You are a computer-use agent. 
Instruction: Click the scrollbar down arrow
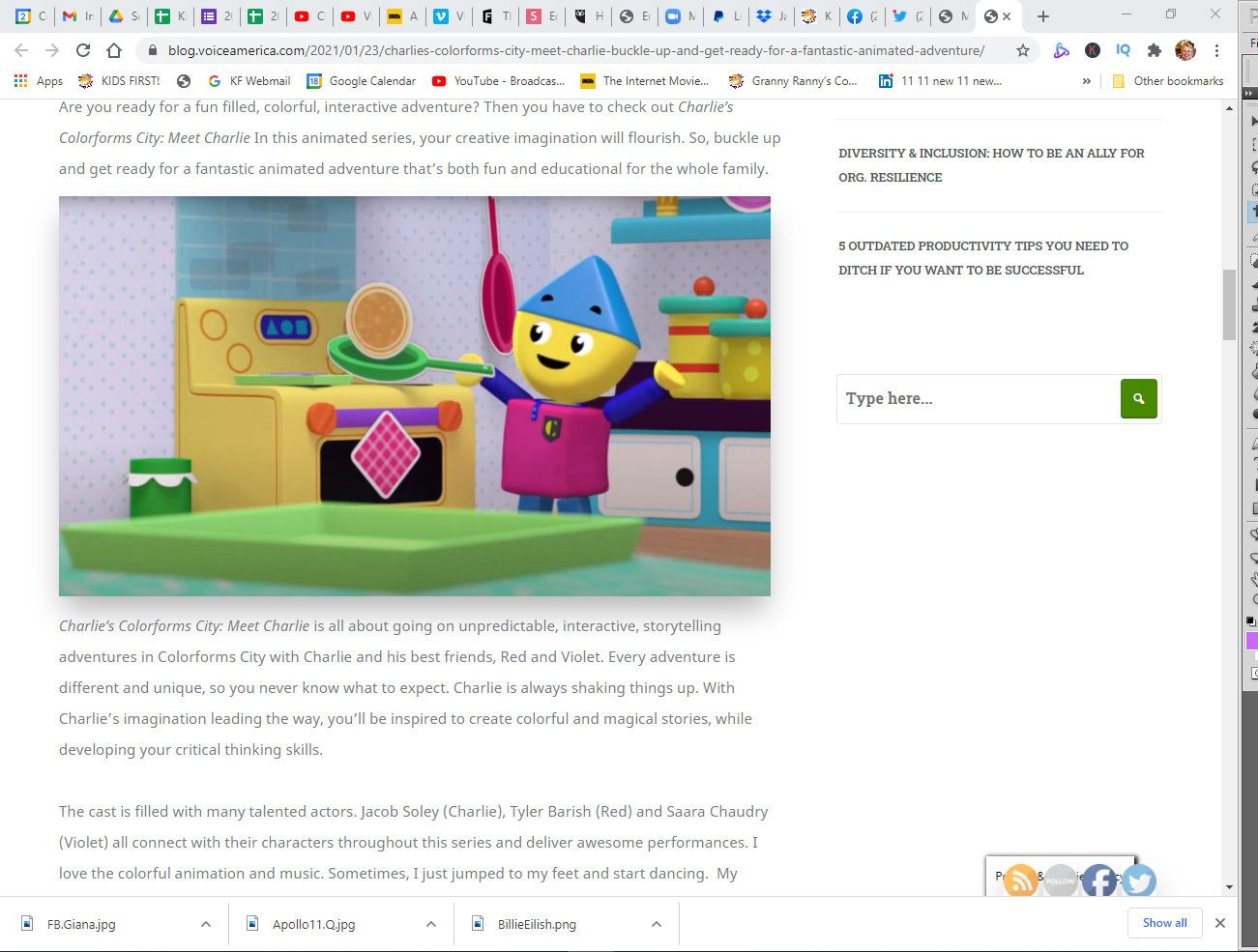1229,886
